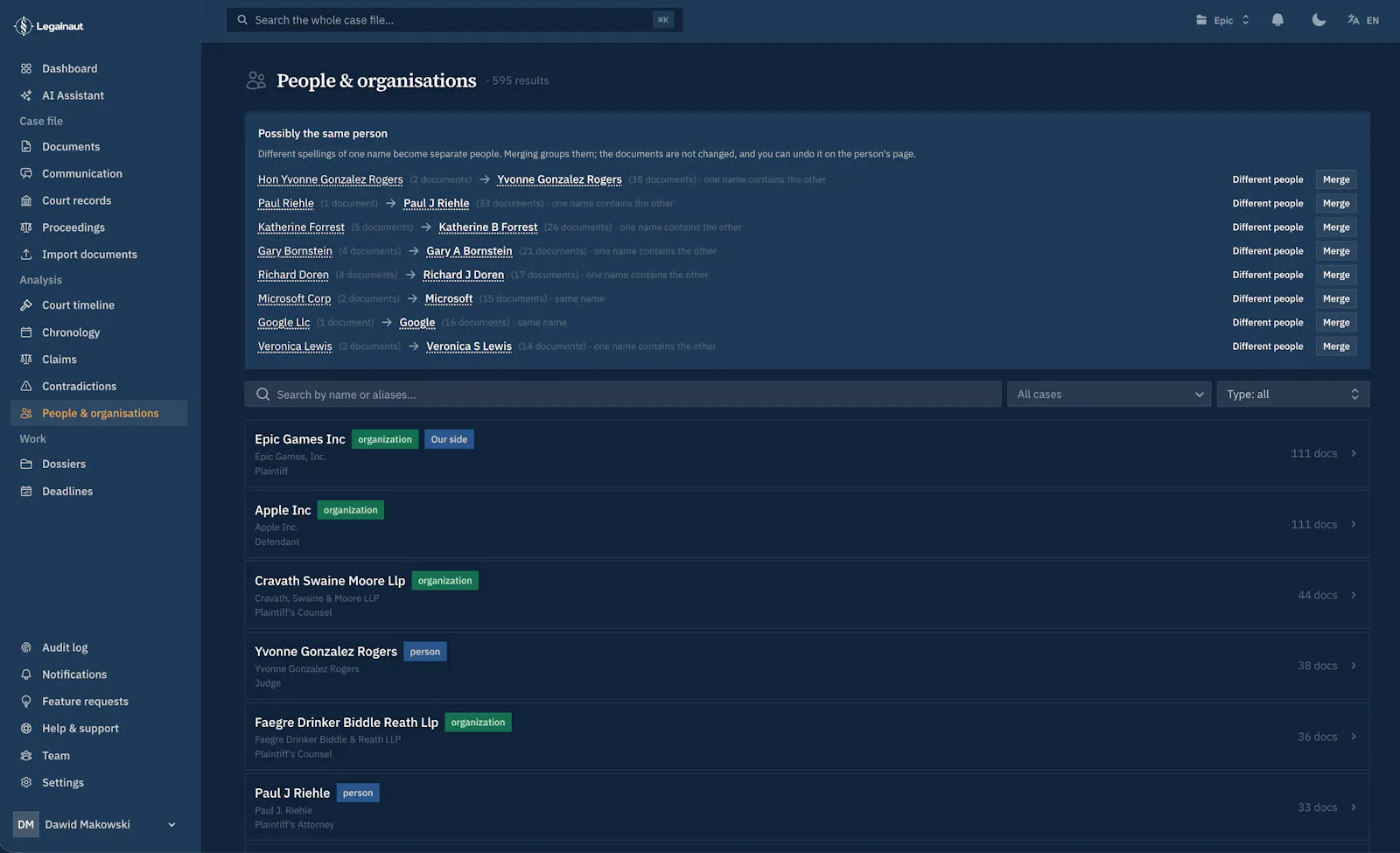Merge Hon Yvonne Gonzalez Rogers duplicate
Viewport: 1400px width, 853px height.
(x=1336, y=180)
